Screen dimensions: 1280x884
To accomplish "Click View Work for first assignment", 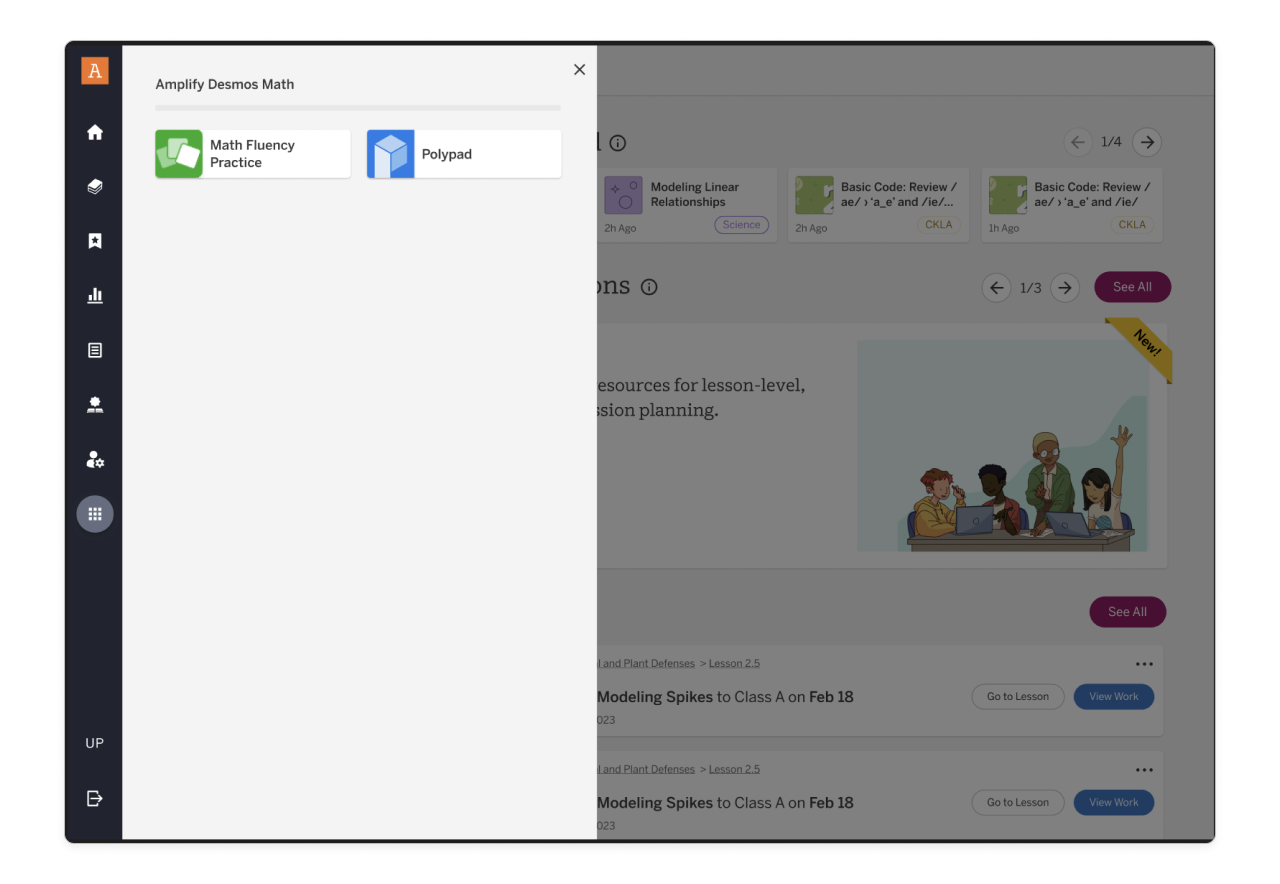I will 1113,697.
